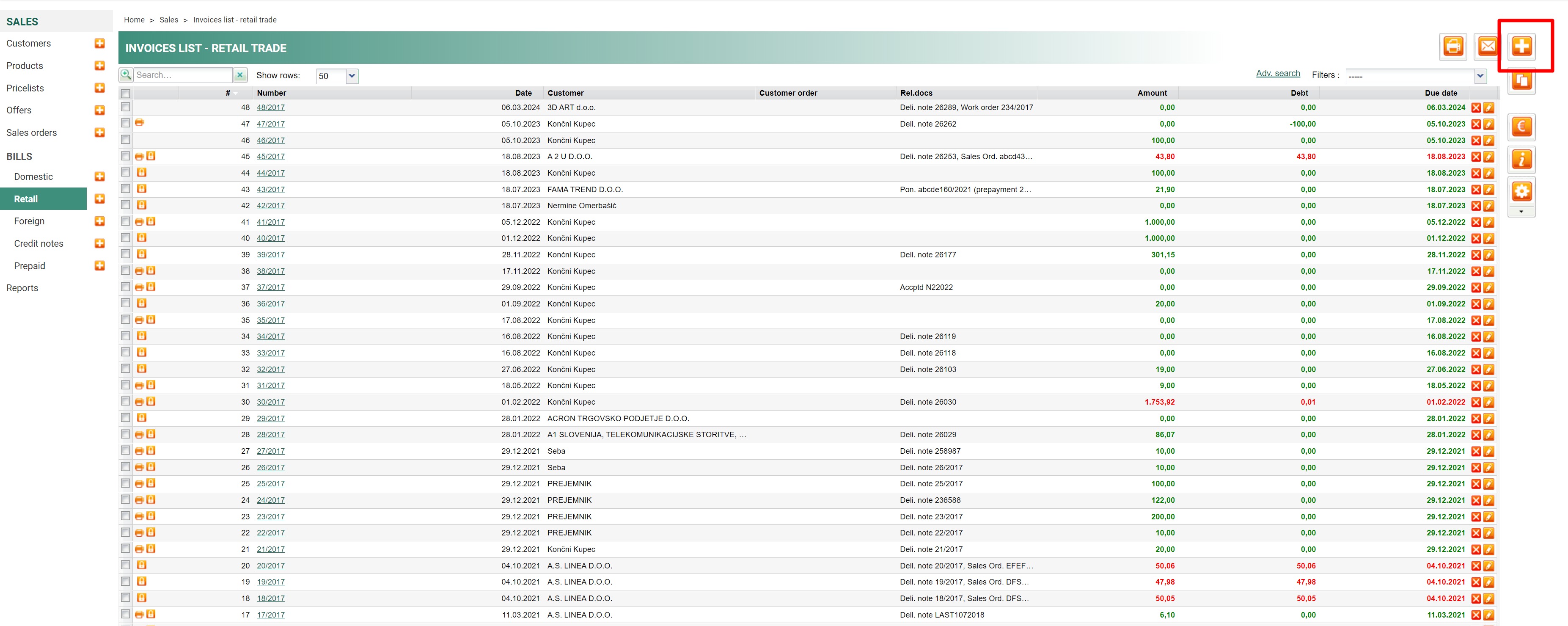Delete invoice 20/2017 with red X
This screenshot has width=1568, height=626.
(x=1476, y=566)
